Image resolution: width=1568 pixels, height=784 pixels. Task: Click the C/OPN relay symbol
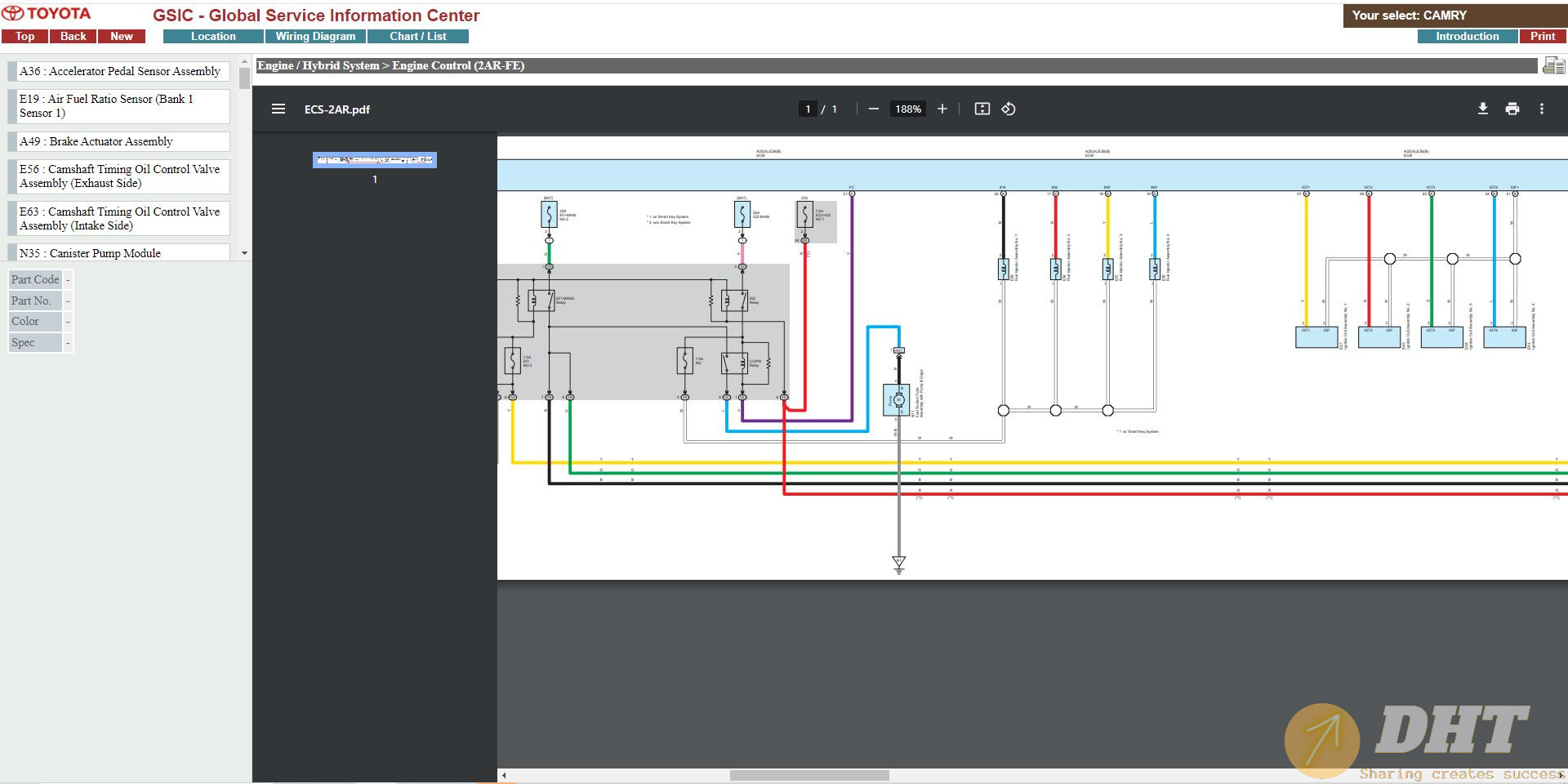tap(733, 363)
